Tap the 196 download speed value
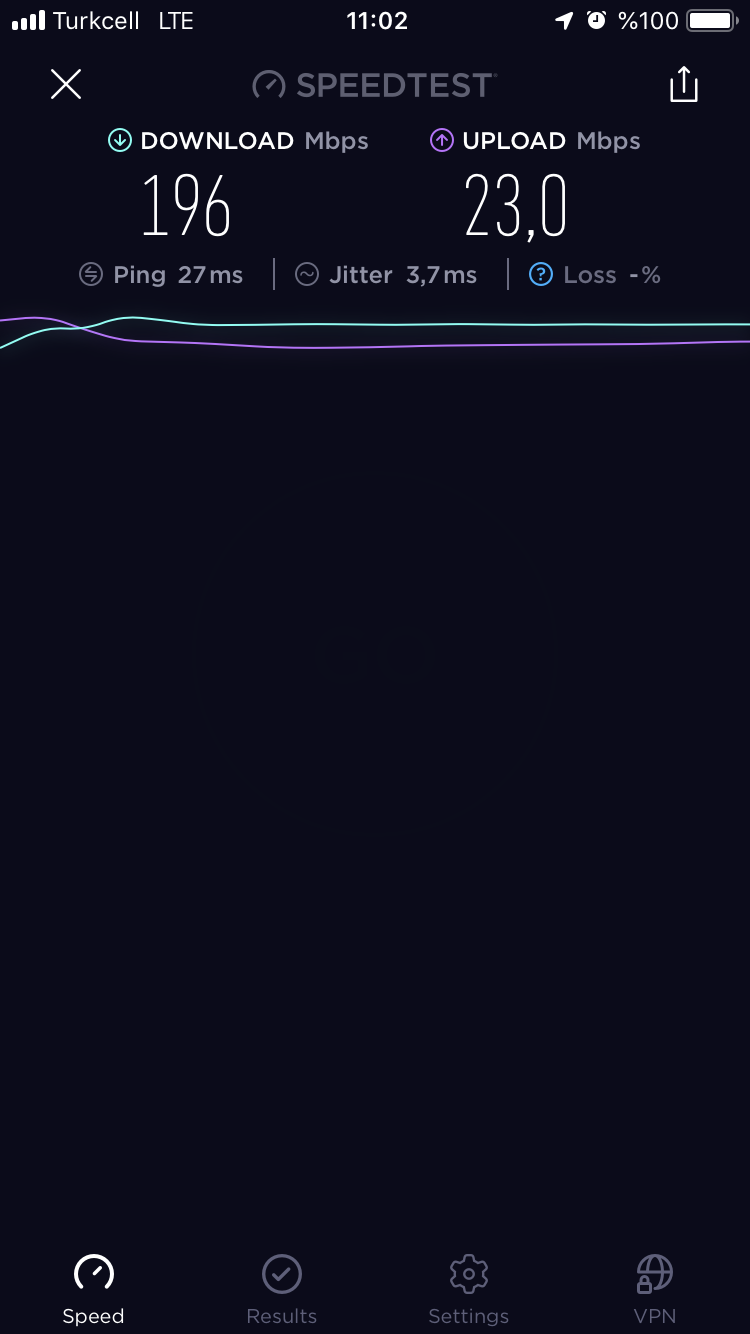The image size is (750, 1334). point(186,206)
